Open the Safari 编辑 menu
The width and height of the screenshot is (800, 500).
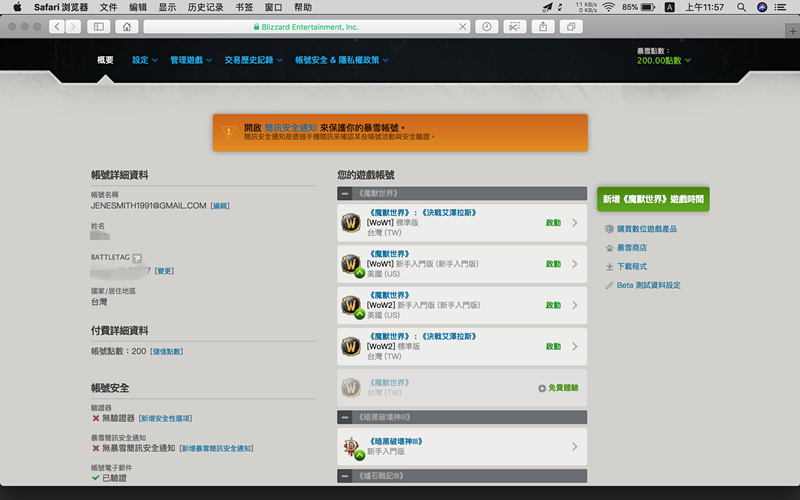click(138, 7)
